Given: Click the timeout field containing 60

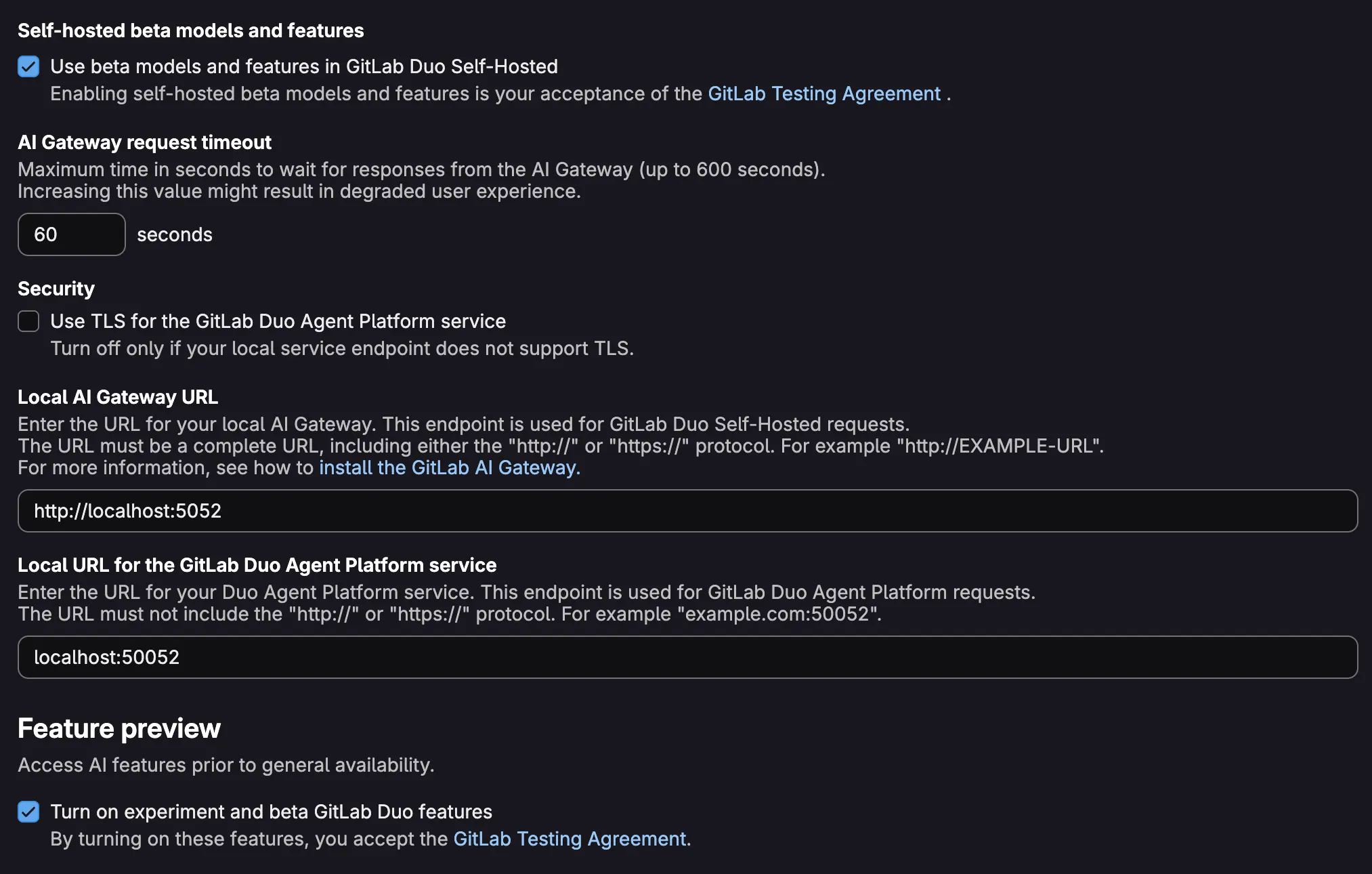Looking at the screenshot, I should pyautogui.click(x=72, y=234).
